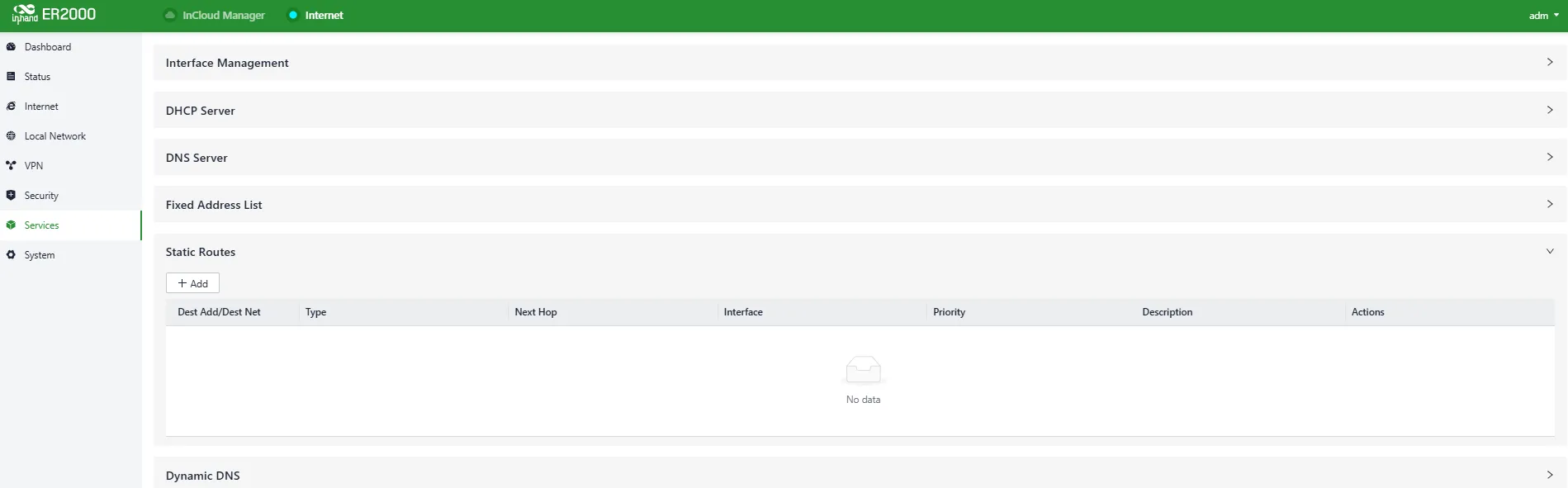Click the Internet connection status dot
Image resolution: width=1568 pixels, height=488 pixels.
(293, 15)
